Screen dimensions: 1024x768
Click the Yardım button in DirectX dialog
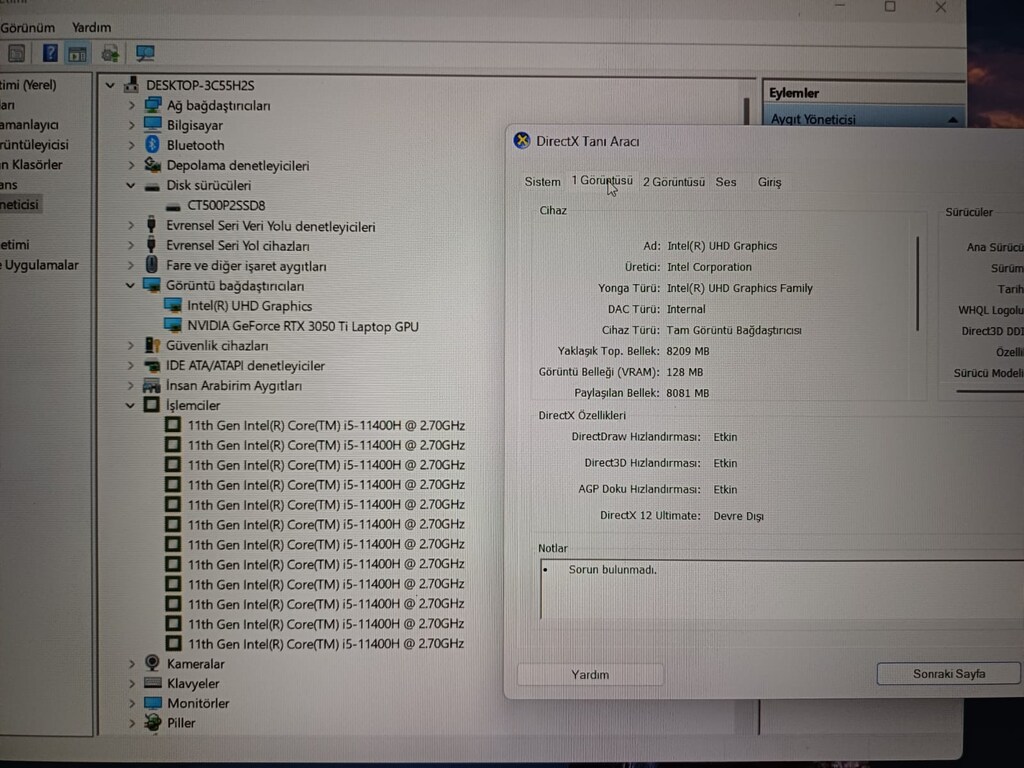(590, 675)
